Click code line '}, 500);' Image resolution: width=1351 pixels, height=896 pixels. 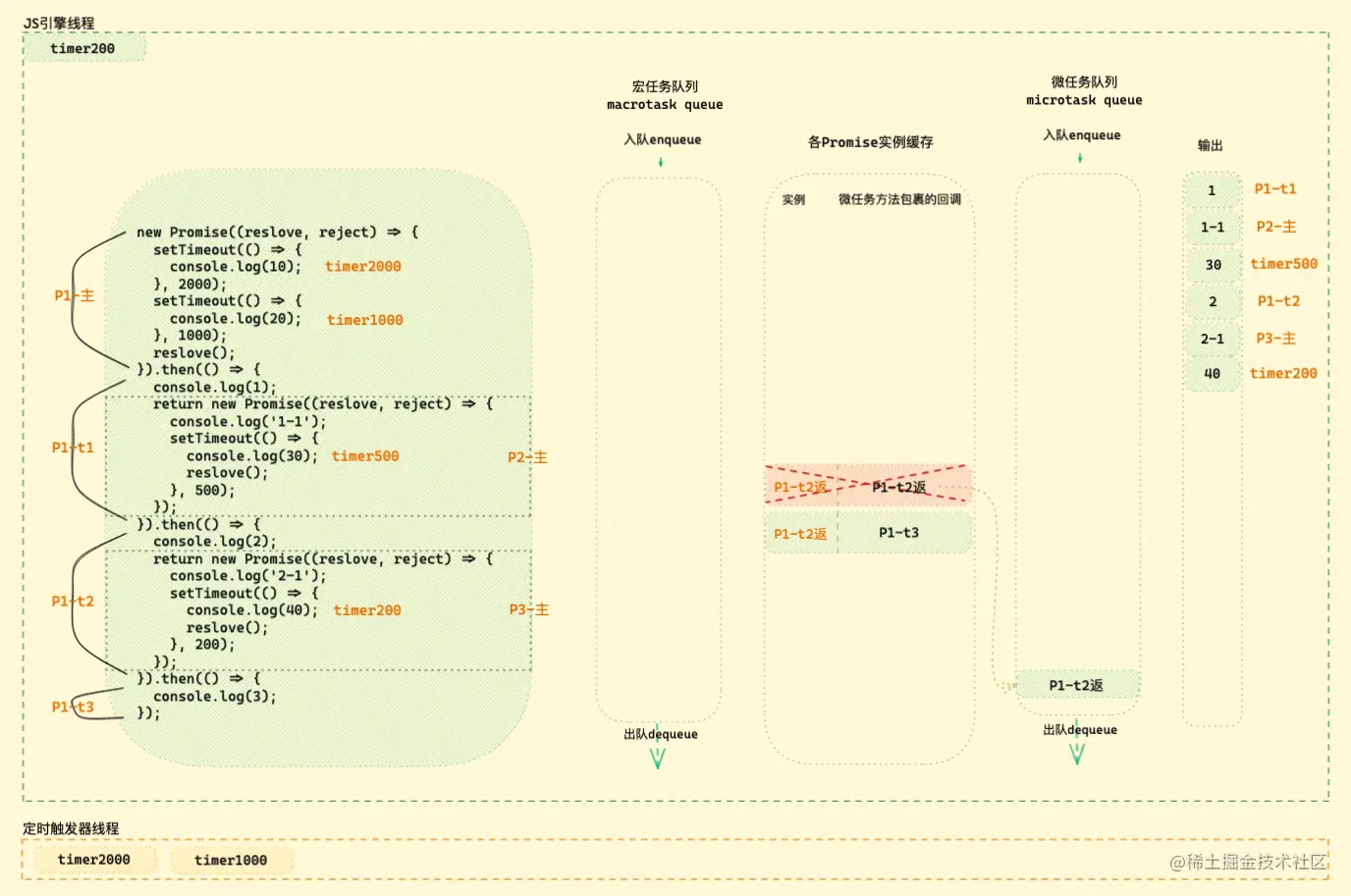coord(202,490)
